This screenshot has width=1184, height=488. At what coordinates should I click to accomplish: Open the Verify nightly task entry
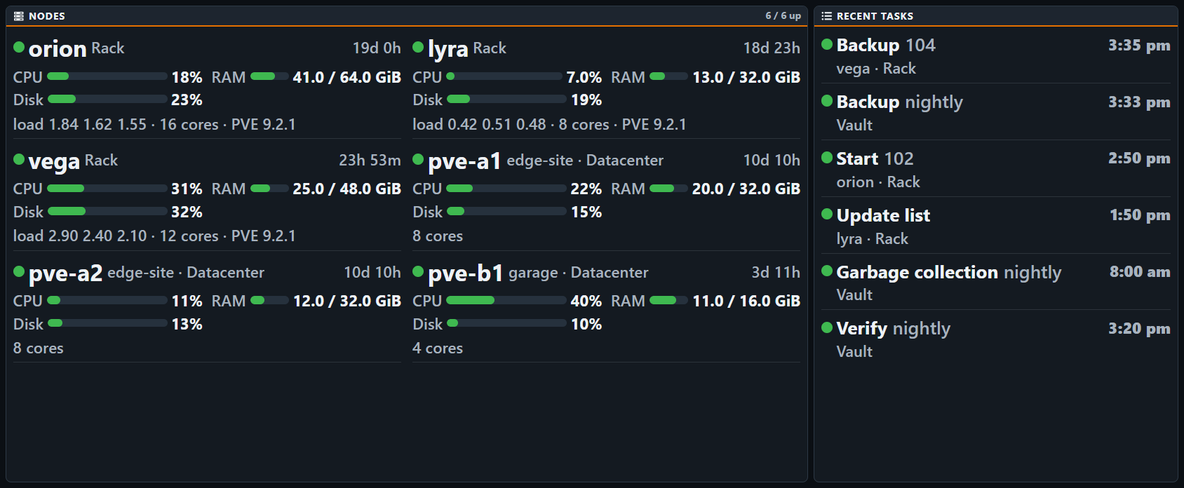[x=996, y=339]
